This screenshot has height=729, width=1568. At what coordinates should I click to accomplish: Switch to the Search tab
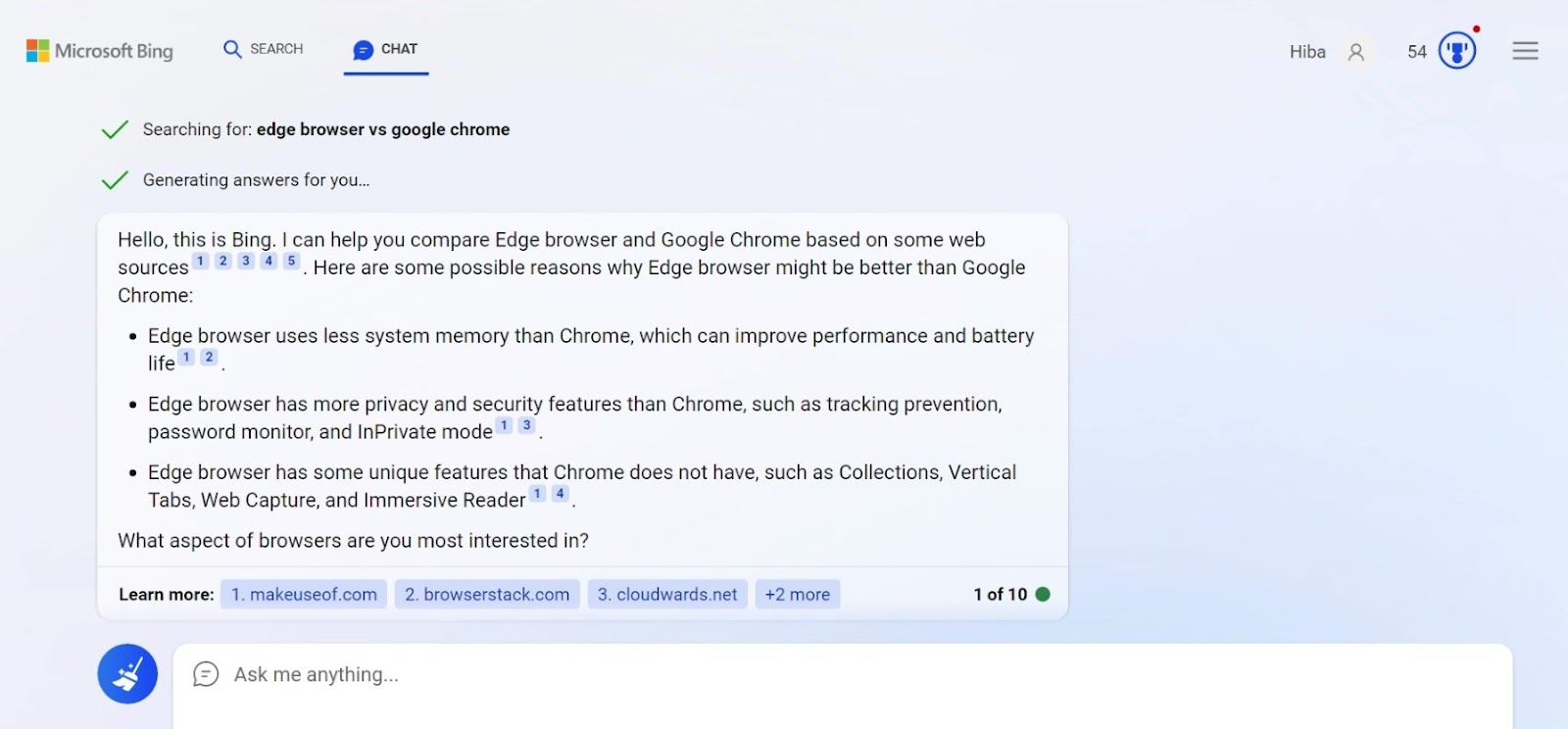coord(263,49)
